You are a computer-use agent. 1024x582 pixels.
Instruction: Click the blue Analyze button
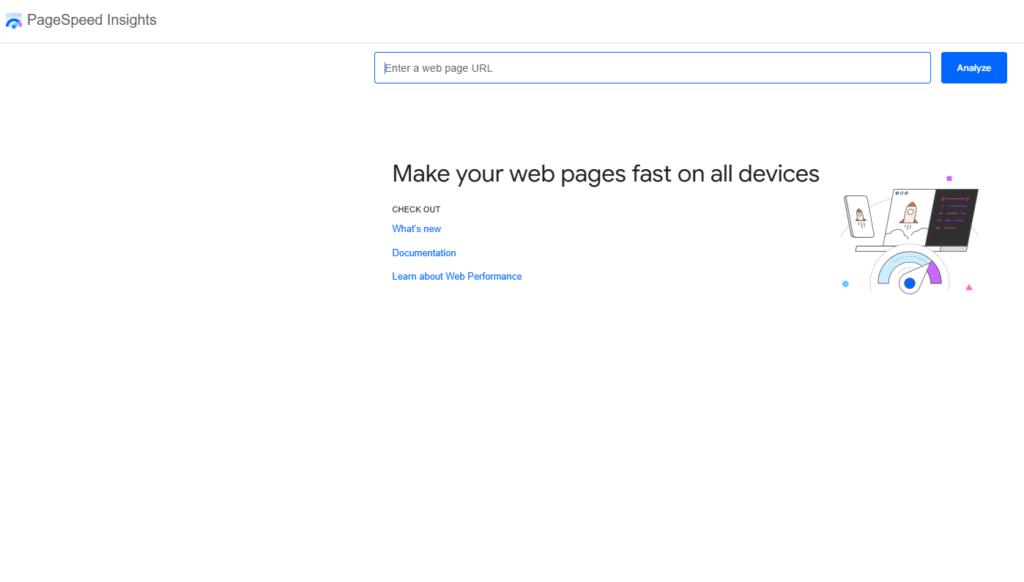coord(974,68)
